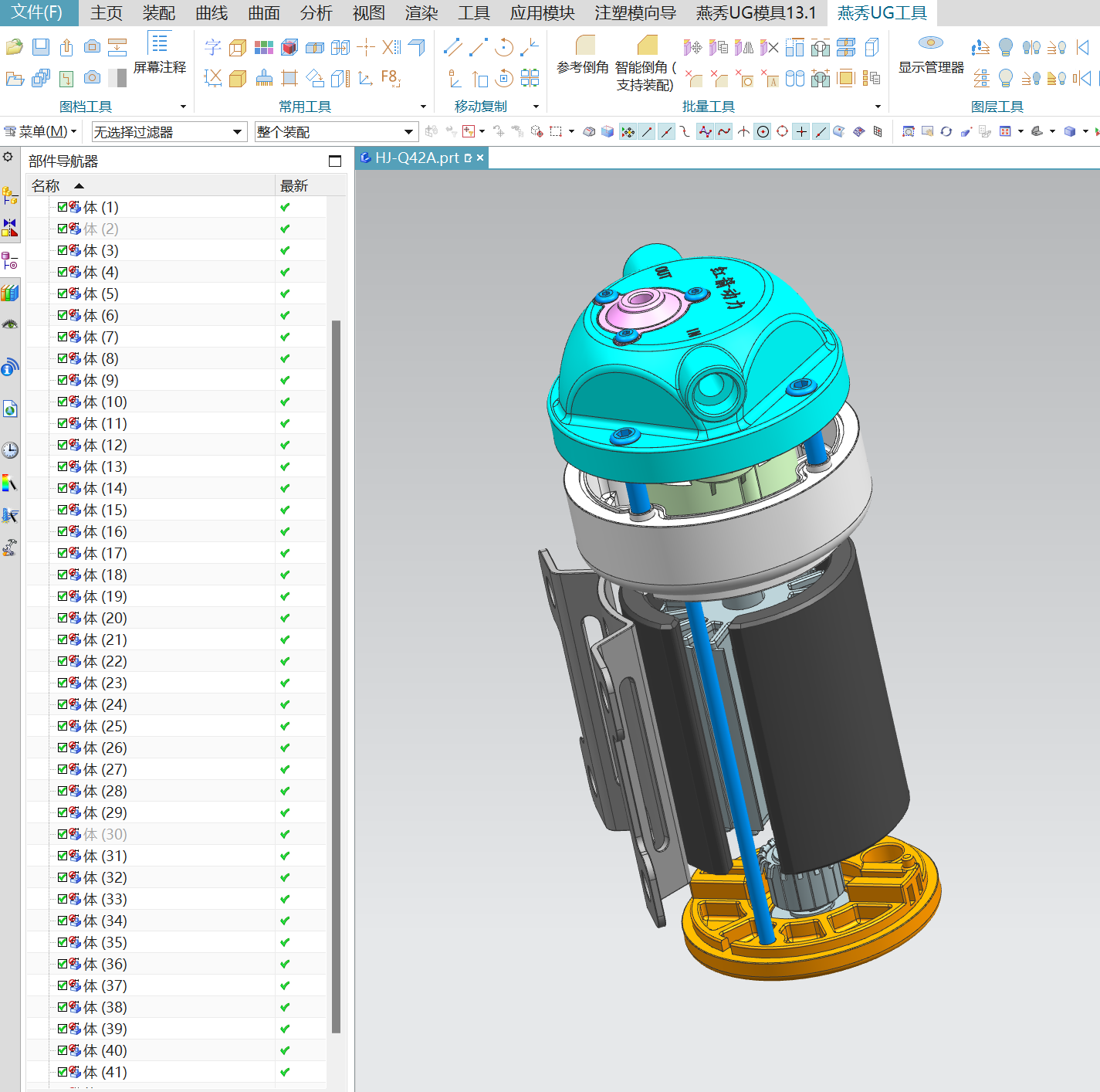Click the 参考倒角 reference chamfer button
This screenshot has height=1092, width=1100.
[x=584, y=54]
